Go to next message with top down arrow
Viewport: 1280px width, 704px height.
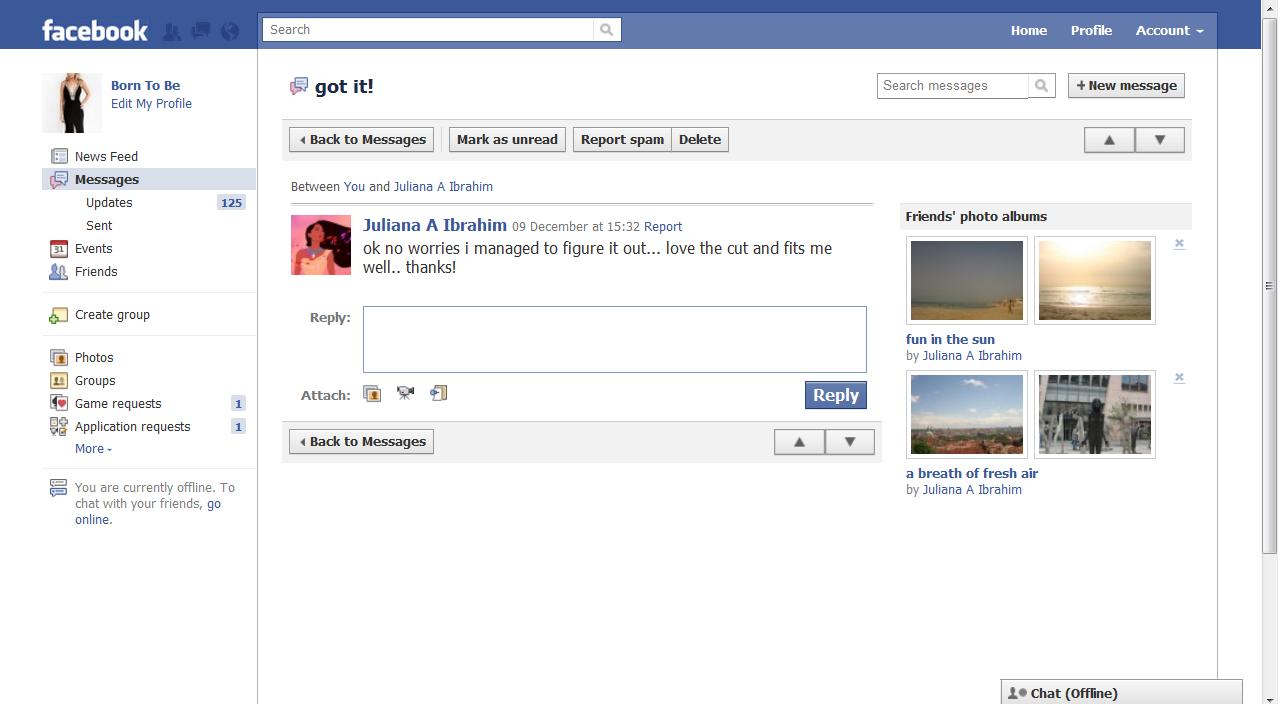click(x=1160, y=140)
